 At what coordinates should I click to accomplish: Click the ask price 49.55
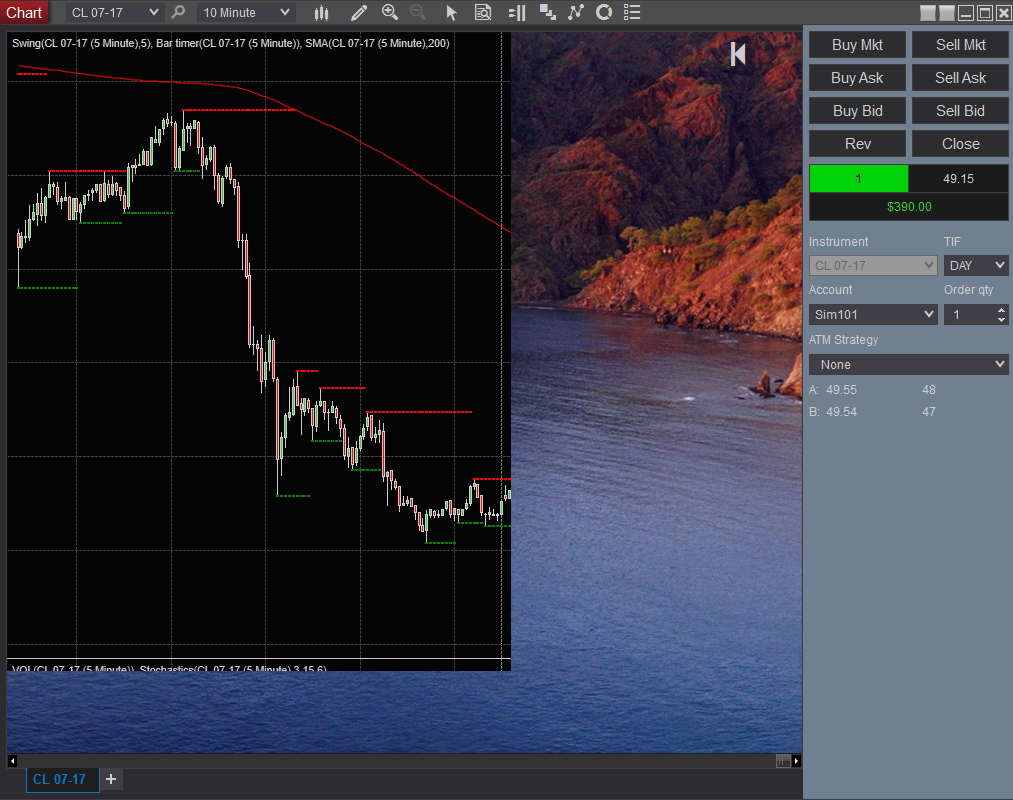[x=841, y=390]
